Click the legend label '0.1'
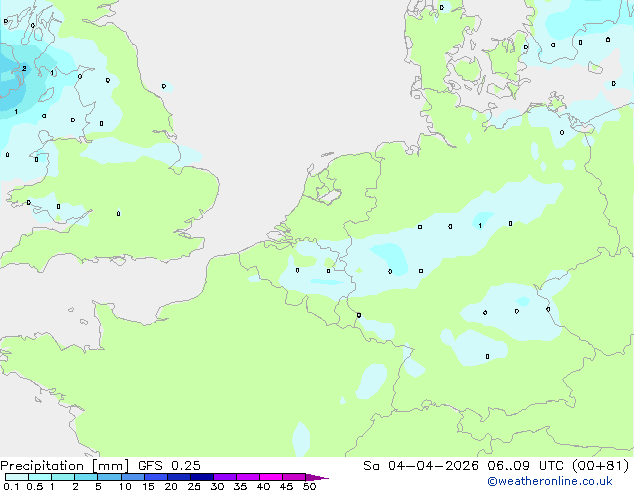Viewport: 634px width, 490px height. pos(11,486)
